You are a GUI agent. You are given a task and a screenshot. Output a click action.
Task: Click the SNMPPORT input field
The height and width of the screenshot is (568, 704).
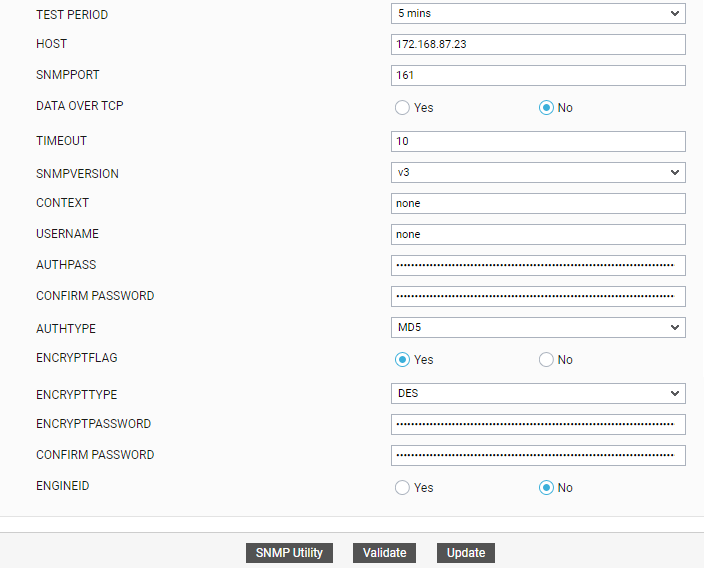tap(538, 76)
